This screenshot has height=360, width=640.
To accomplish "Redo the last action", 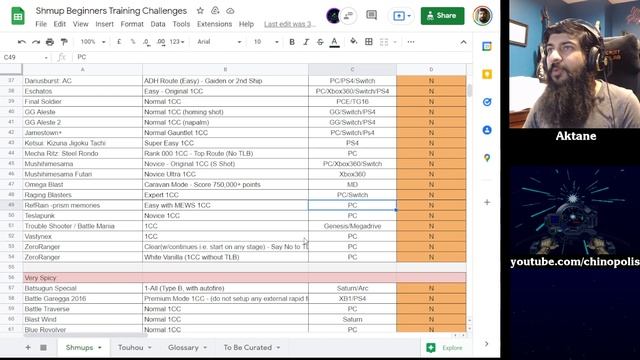I will point(36,42).
